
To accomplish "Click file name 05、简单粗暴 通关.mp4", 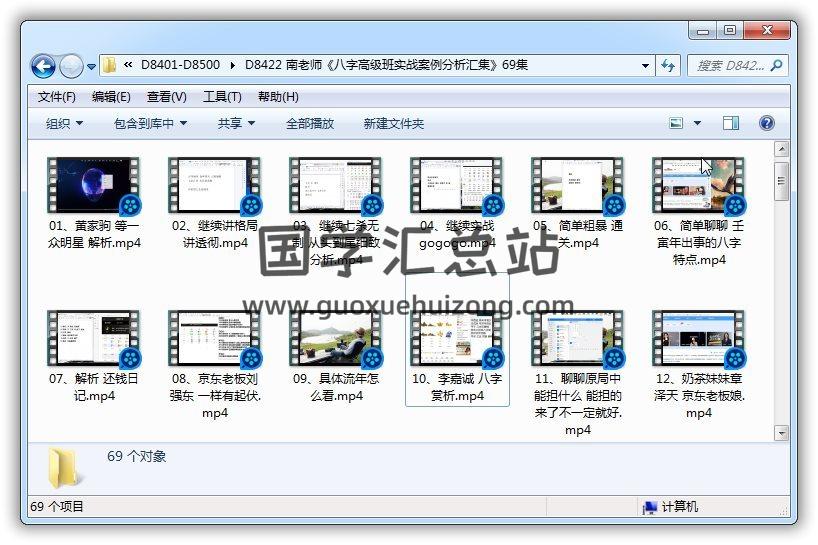I will [x=578, y=234].
